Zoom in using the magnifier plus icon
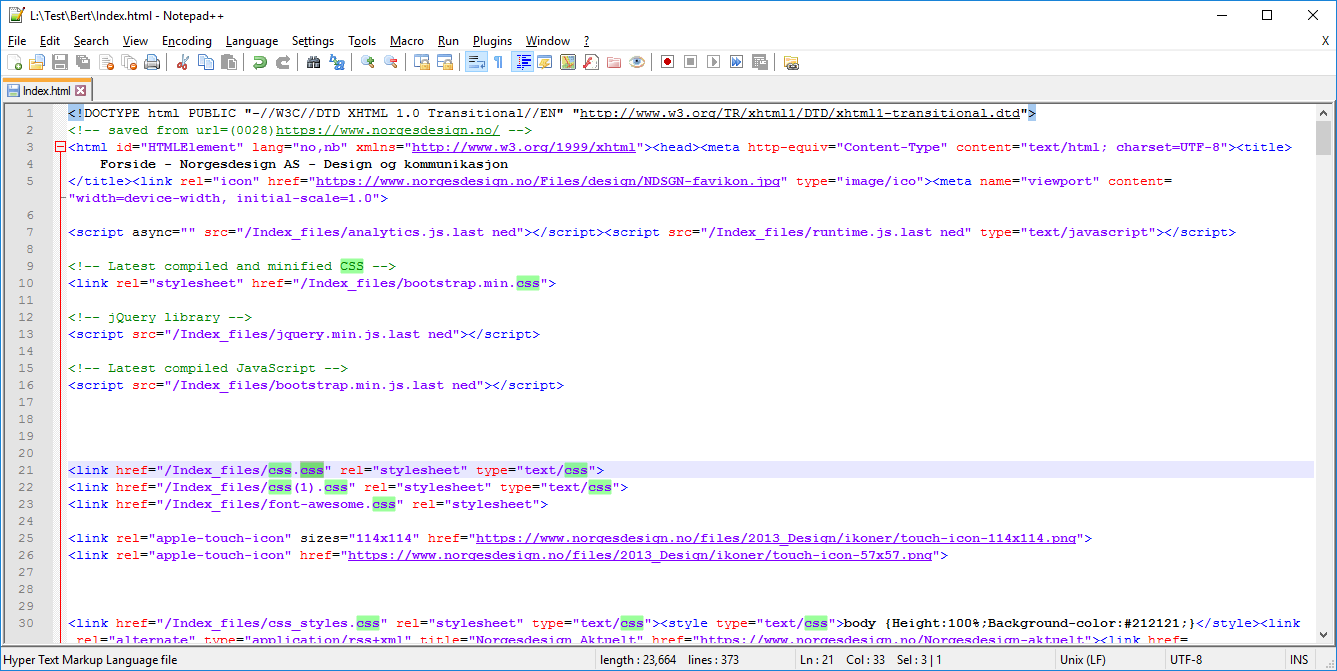Screen dimensions: 1337x671 [368, 62]
